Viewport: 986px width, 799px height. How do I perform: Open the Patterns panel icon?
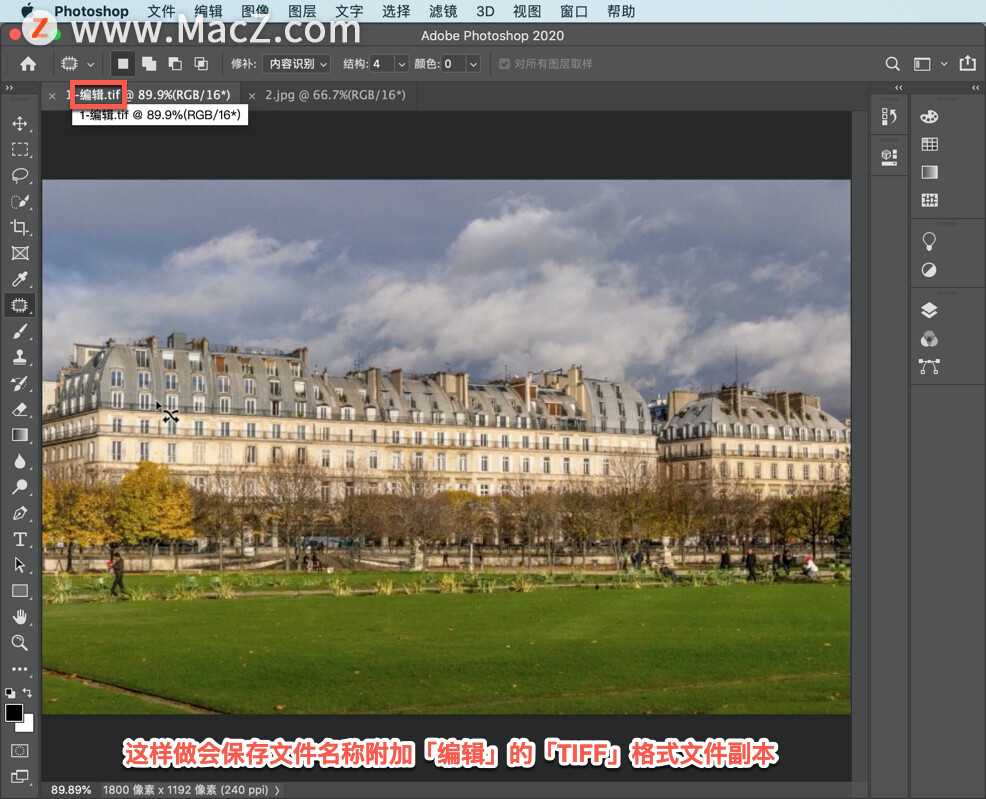pos(929,201)
